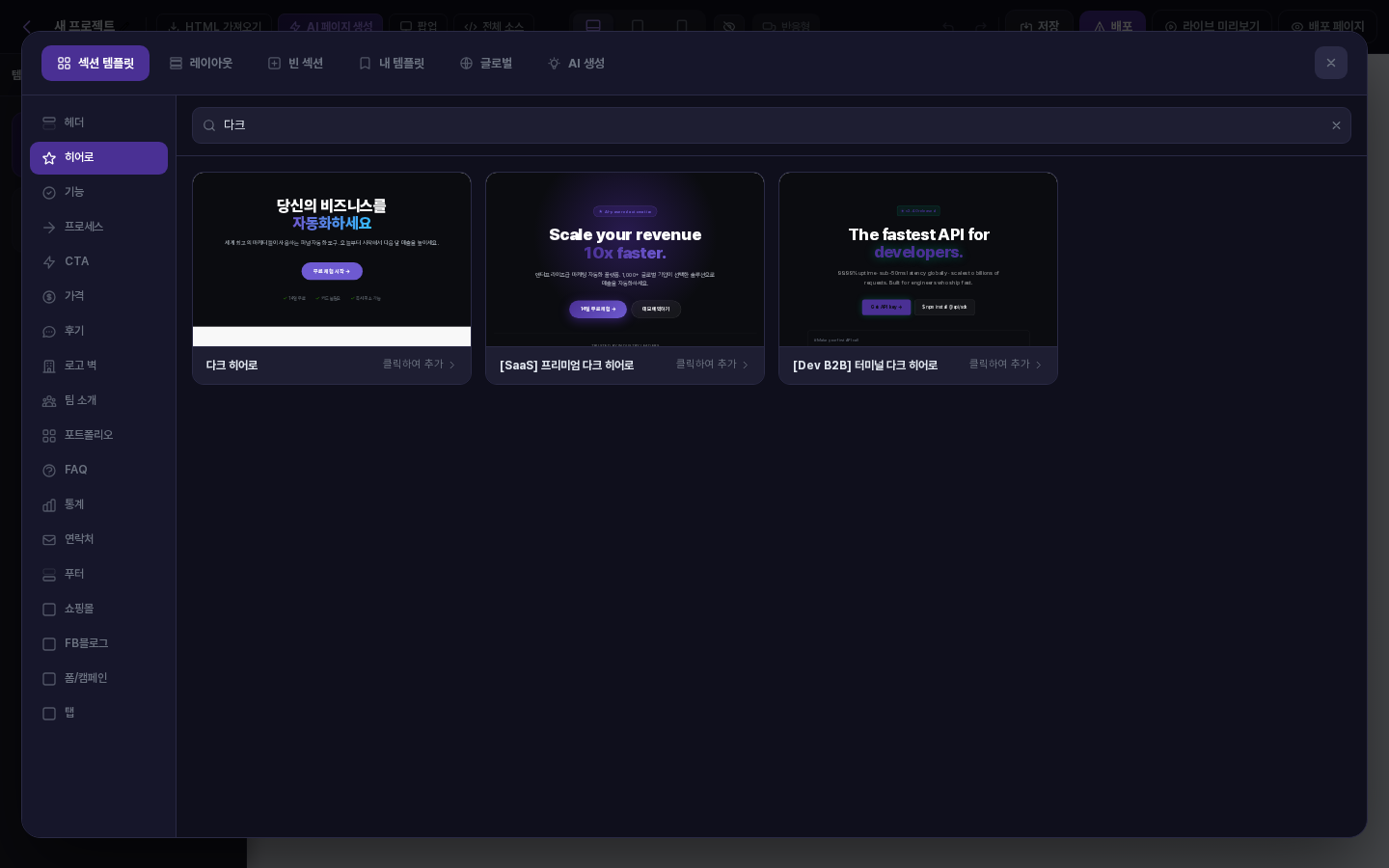1389x868 pixels.
Task: Close the template picker dialog
Action: [x=1331, y=63]
